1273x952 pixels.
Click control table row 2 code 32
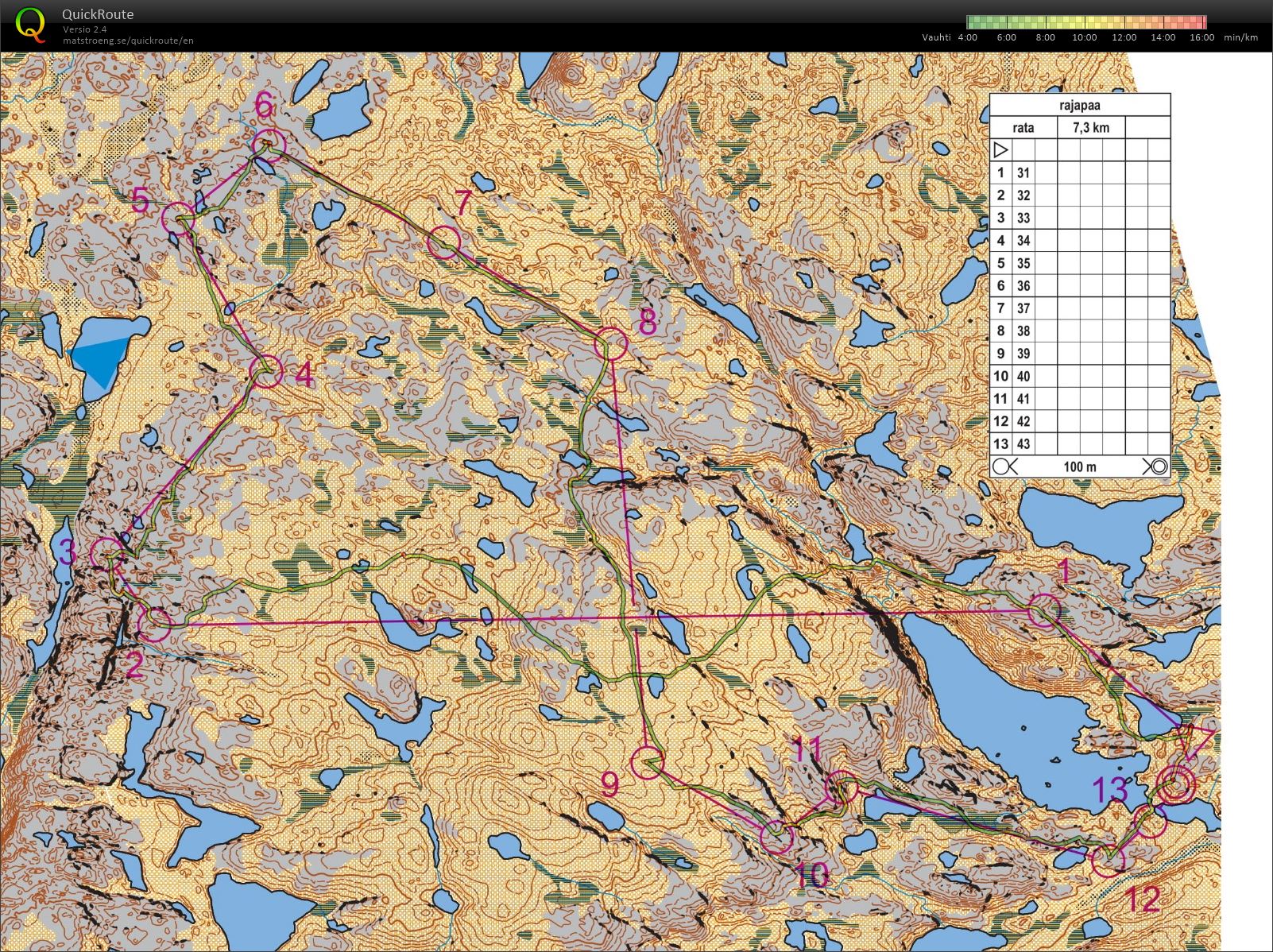click(1023, 195)
